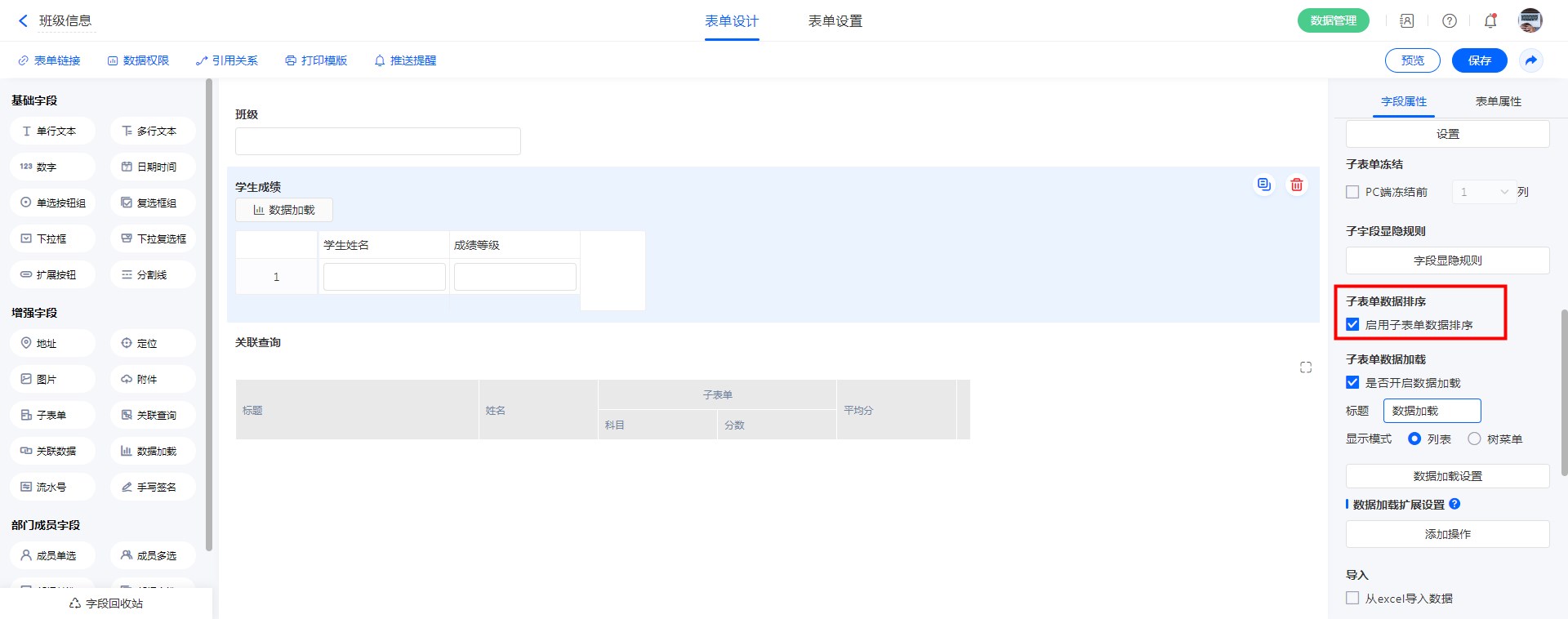
Task: Click the 数据加载扩展设置 help tooltip icon
Action: (x=1454, y=505)
